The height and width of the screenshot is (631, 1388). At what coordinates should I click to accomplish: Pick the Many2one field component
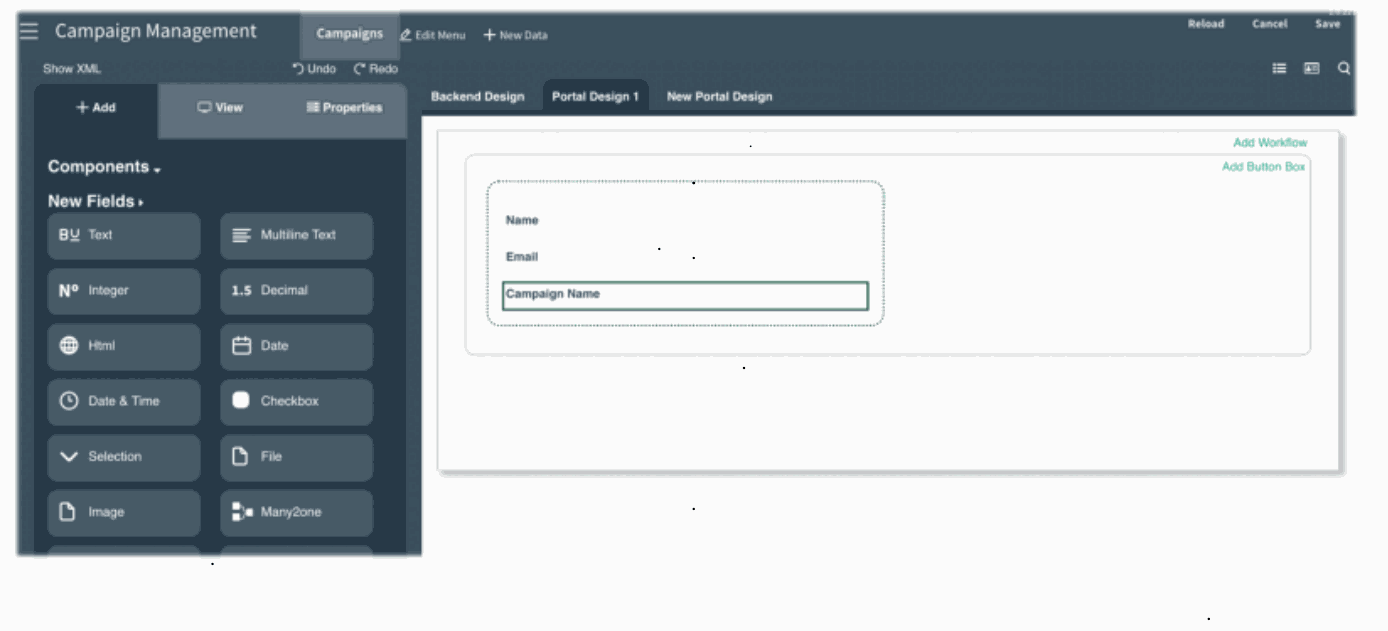pos(296,512)
